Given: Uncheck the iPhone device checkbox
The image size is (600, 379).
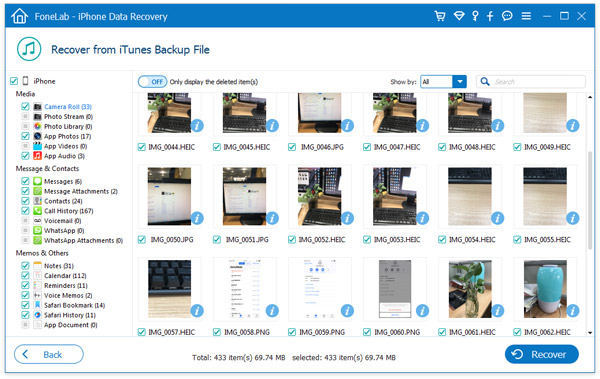Looking at the screenshot, I should [14, 81].
